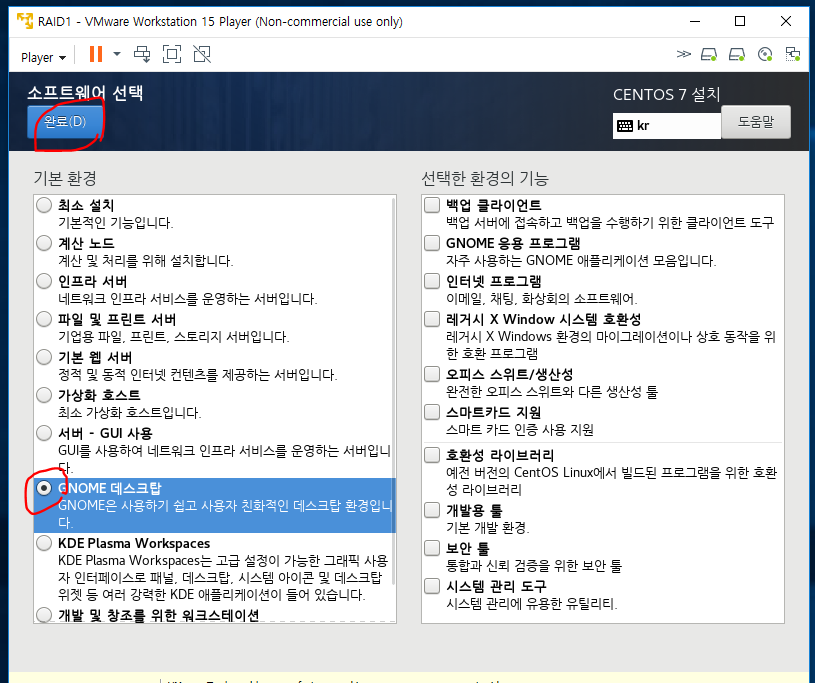Select the 가상화 호스트 radio button

pyautogui.click(x=44, y=395)
